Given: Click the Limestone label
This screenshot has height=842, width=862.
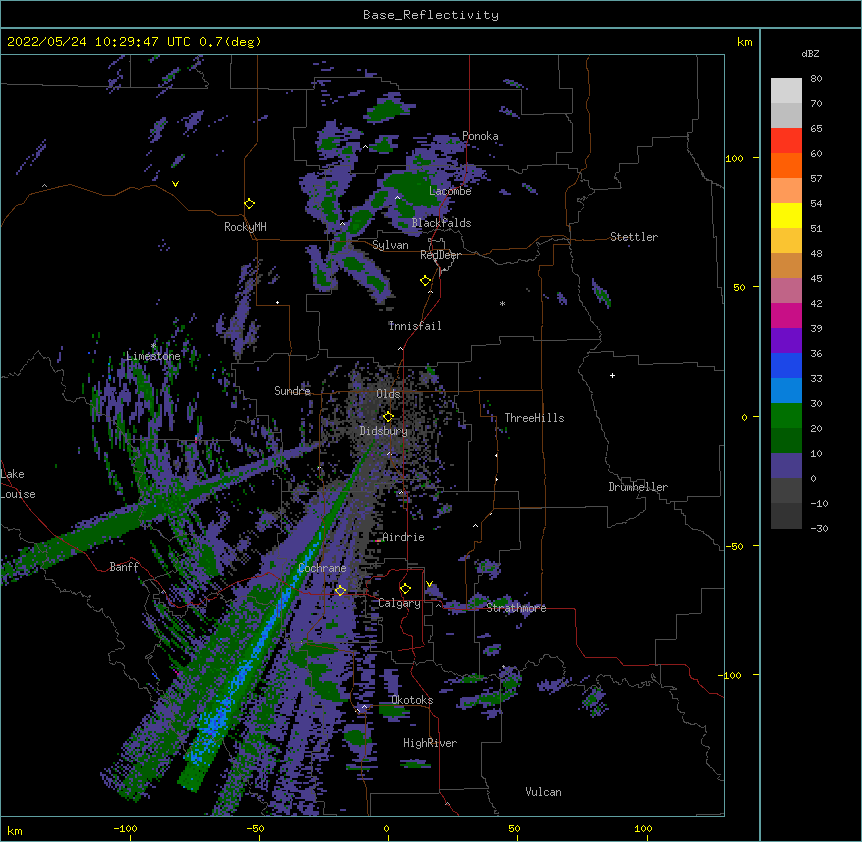Looking at the screenshot, I should [x=153, y=356].
